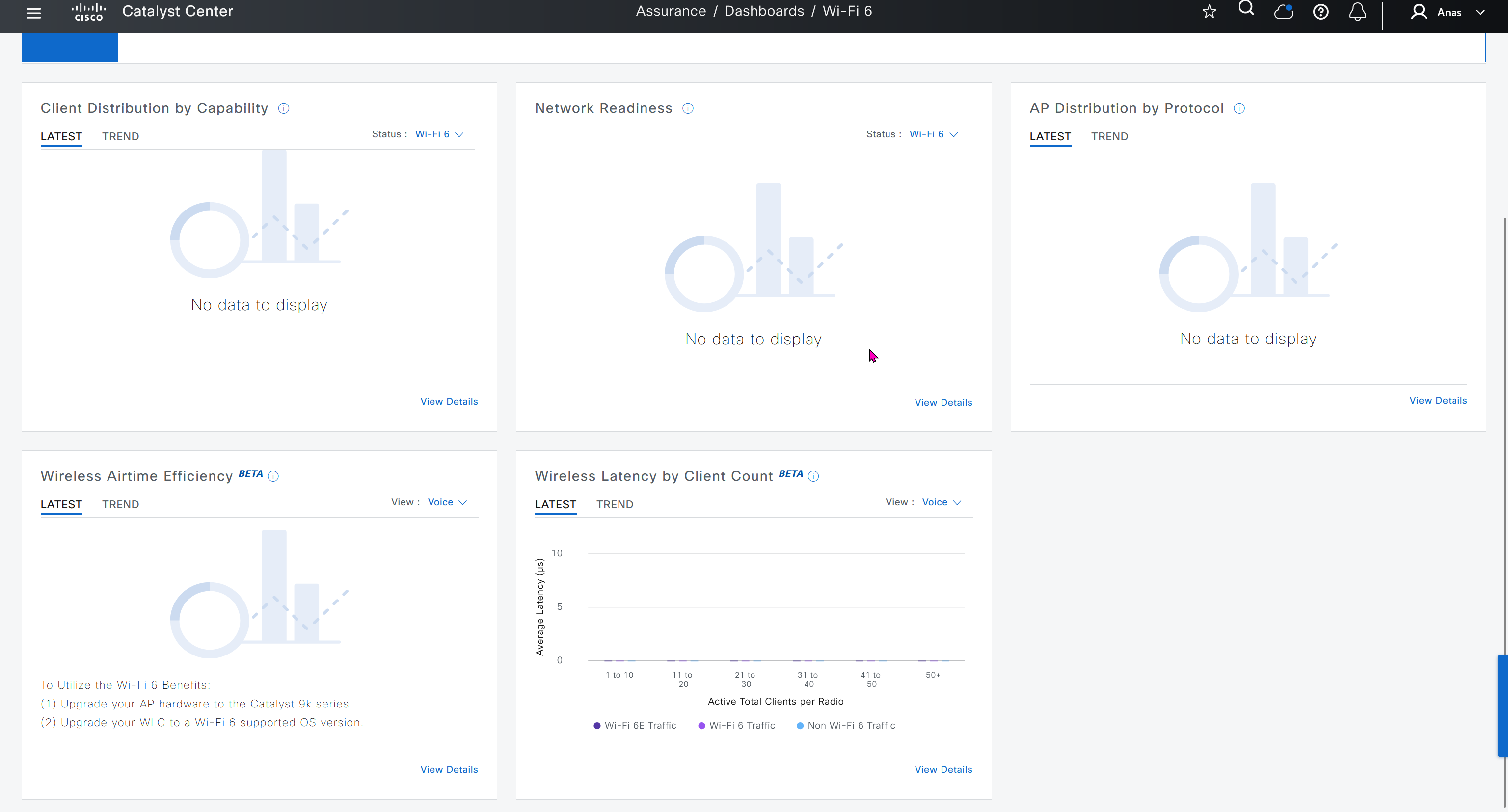
Task: Open the notifications bell
Action: [1358, 12]
